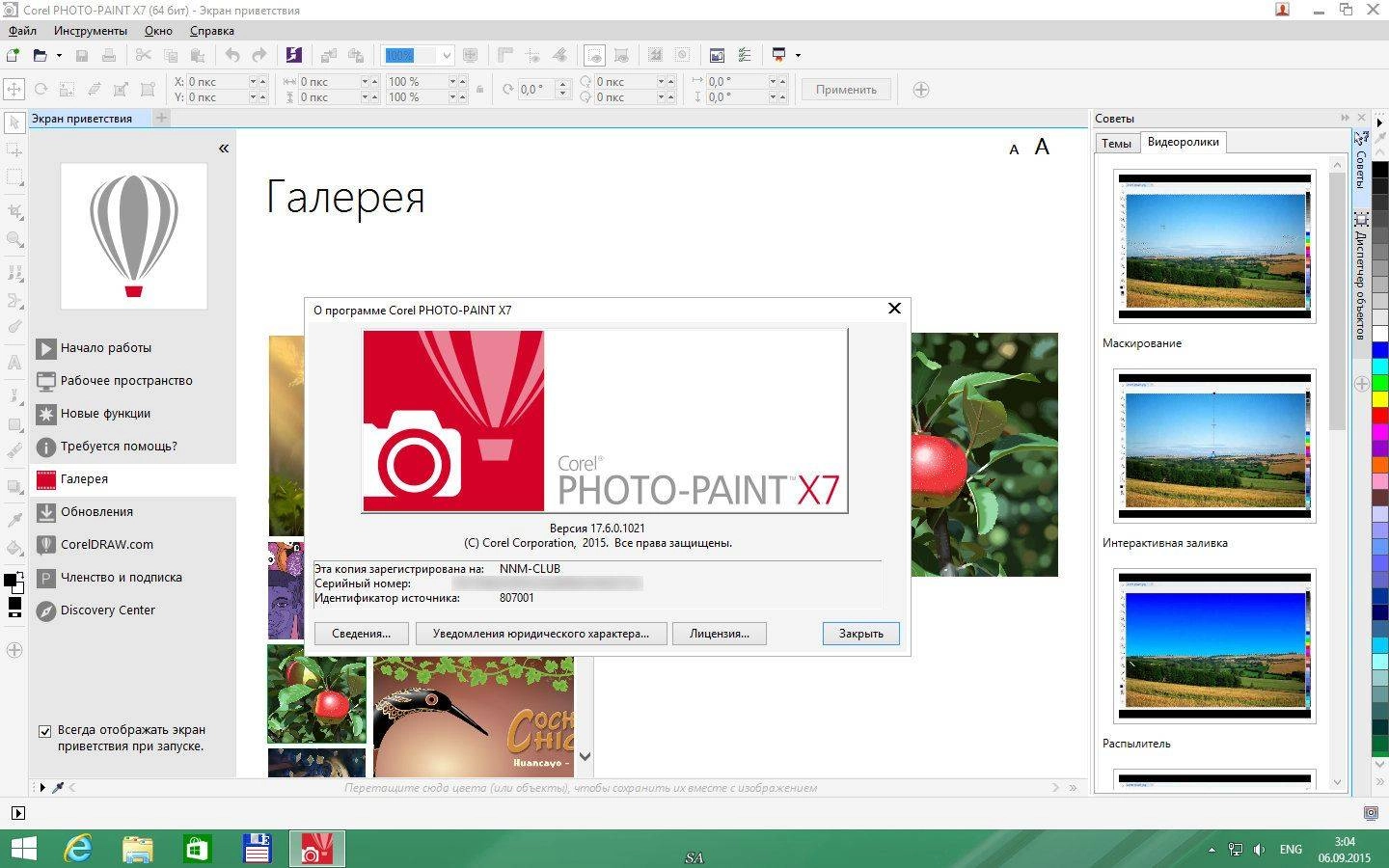The image size is (1389, 868).
Task: Click the black foreground color swatch
Action: pyautogui.click(x=10, y=580)
